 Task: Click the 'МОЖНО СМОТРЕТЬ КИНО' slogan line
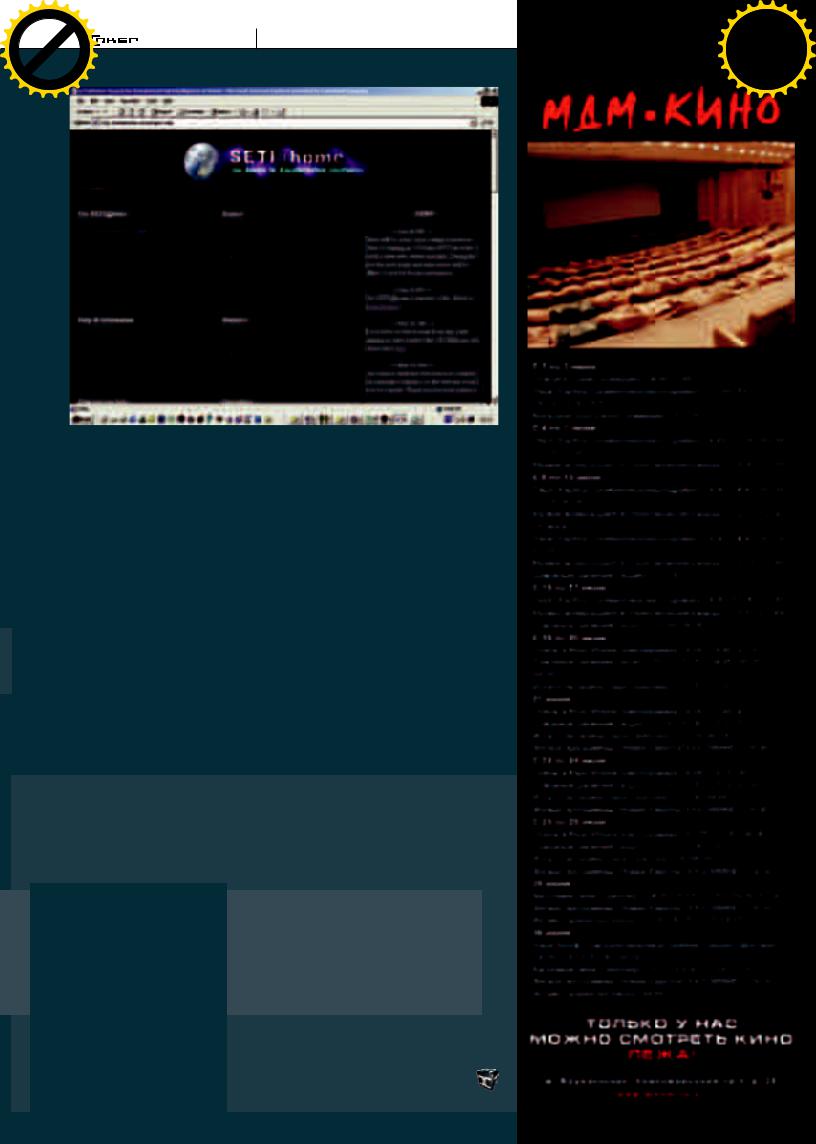pos(661,1039)
